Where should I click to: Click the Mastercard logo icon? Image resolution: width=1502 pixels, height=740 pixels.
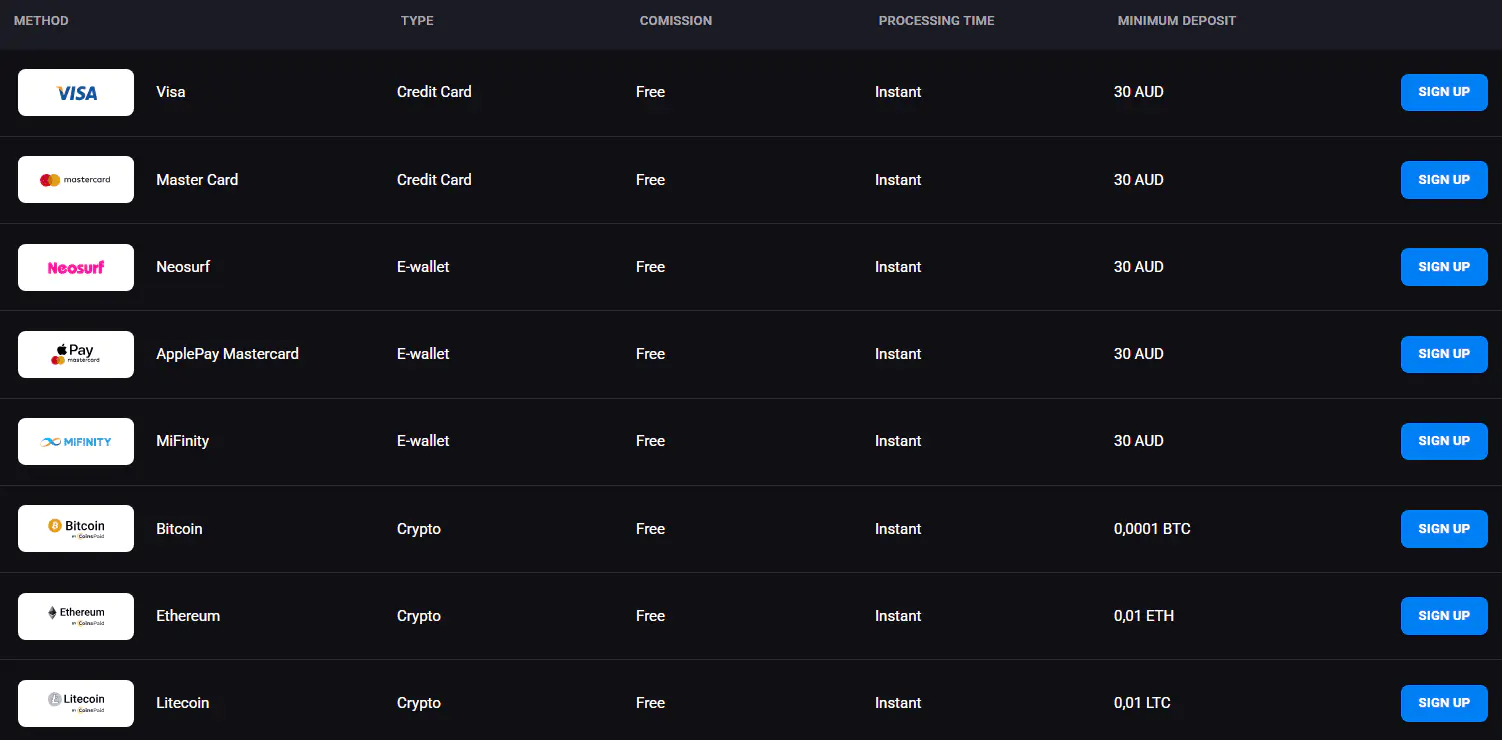(76, 180)
